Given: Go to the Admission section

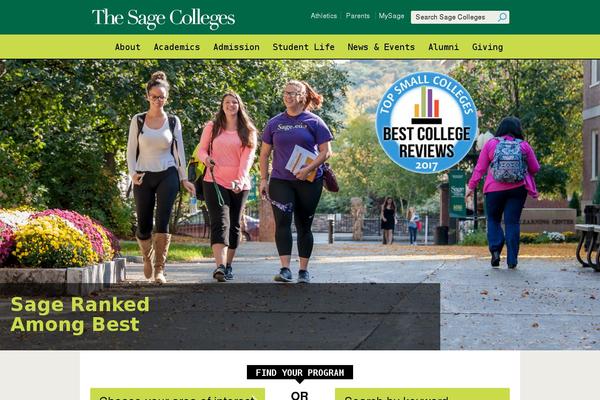Looking at the screenshot, I should tap(236, 47).
